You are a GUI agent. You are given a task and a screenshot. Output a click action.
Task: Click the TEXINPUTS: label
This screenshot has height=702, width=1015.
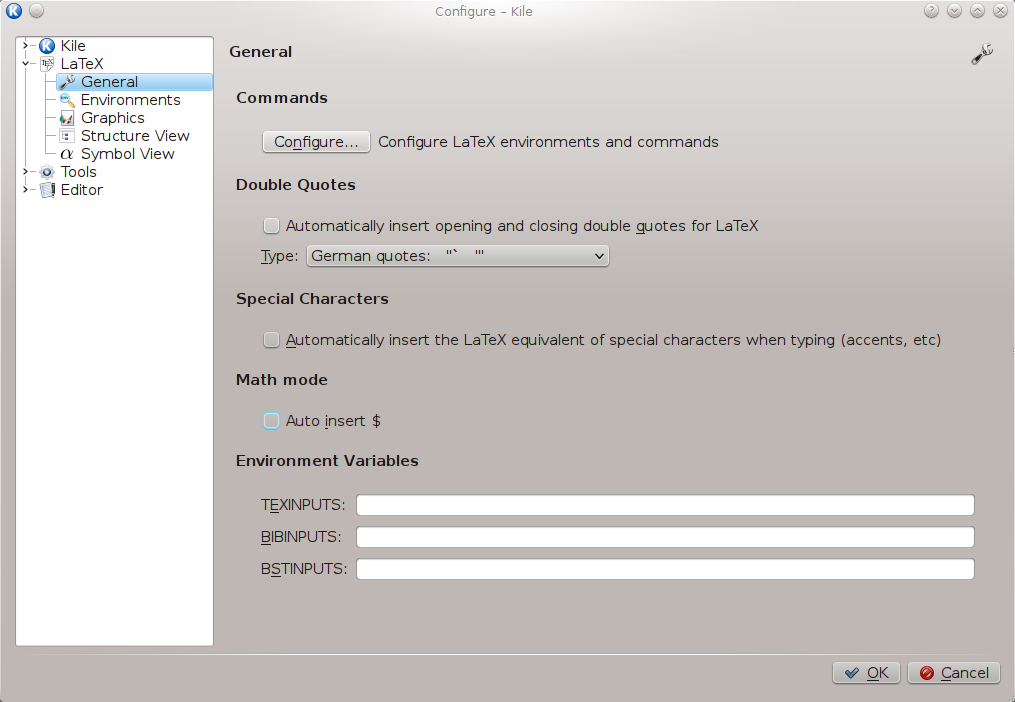[303, 505]
